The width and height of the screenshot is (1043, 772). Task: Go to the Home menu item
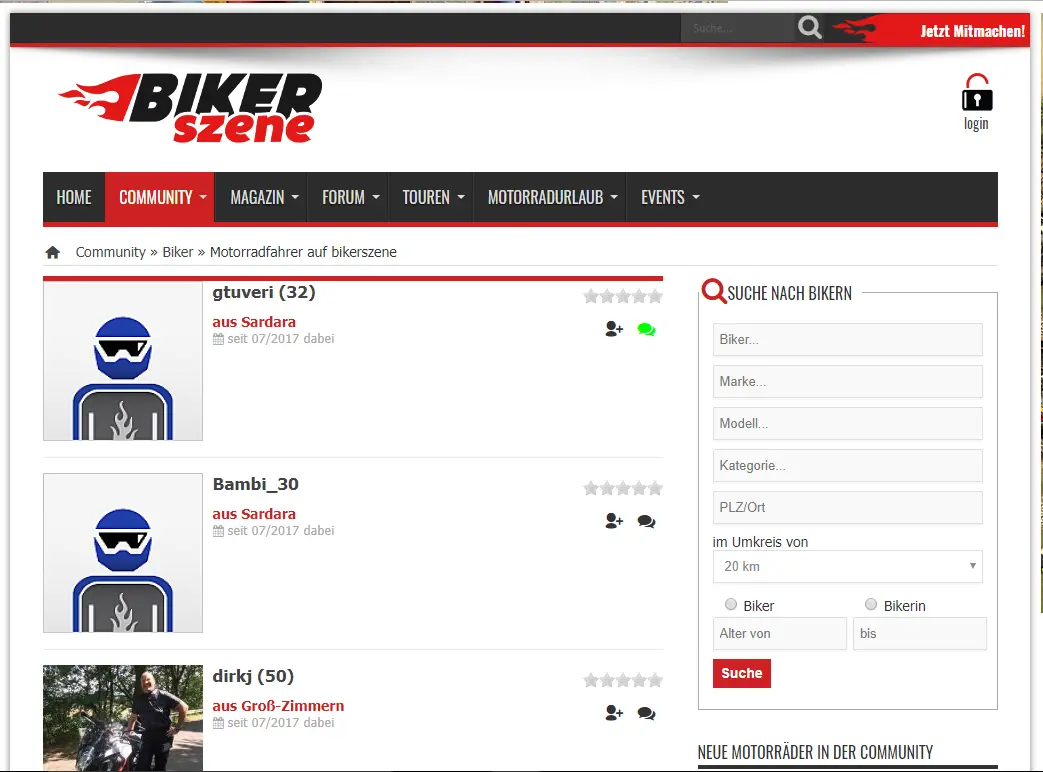[x=74, y=198]
